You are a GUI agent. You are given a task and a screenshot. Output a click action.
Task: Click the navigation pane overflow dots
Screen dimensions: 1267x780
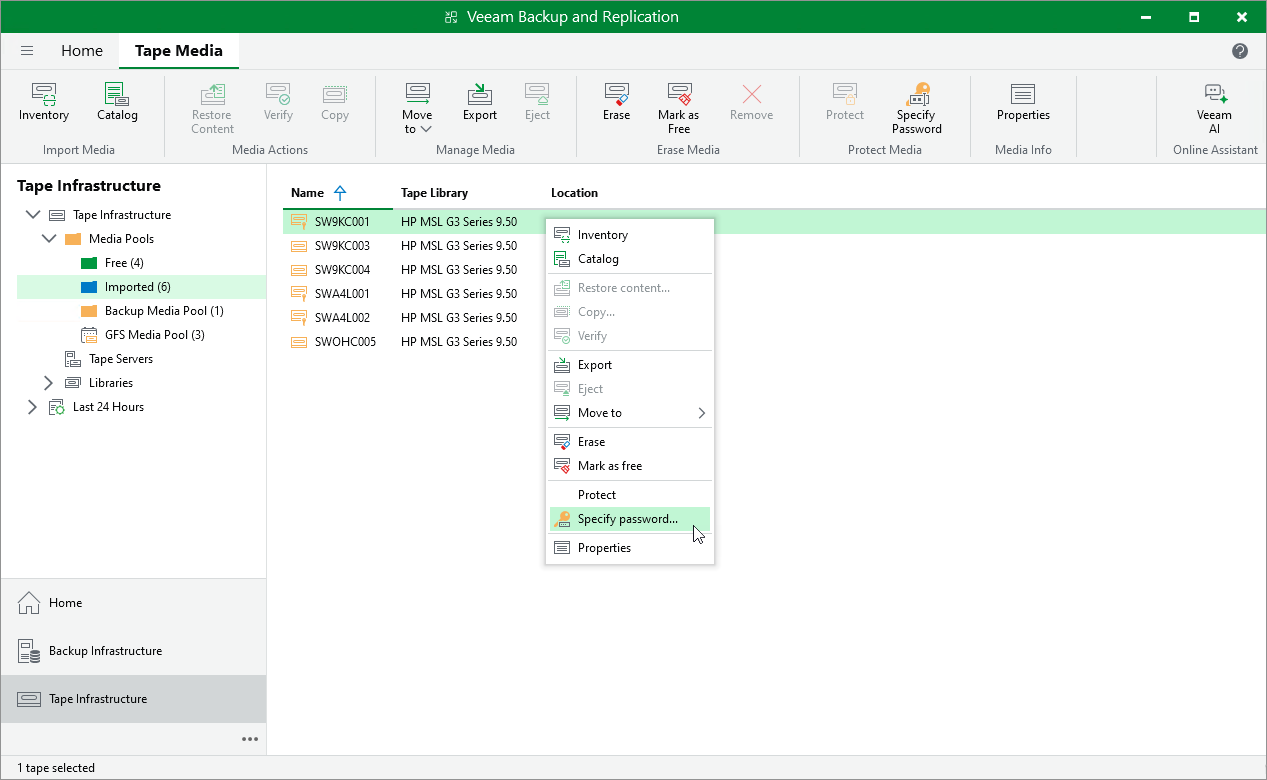(x=250, y=739)
